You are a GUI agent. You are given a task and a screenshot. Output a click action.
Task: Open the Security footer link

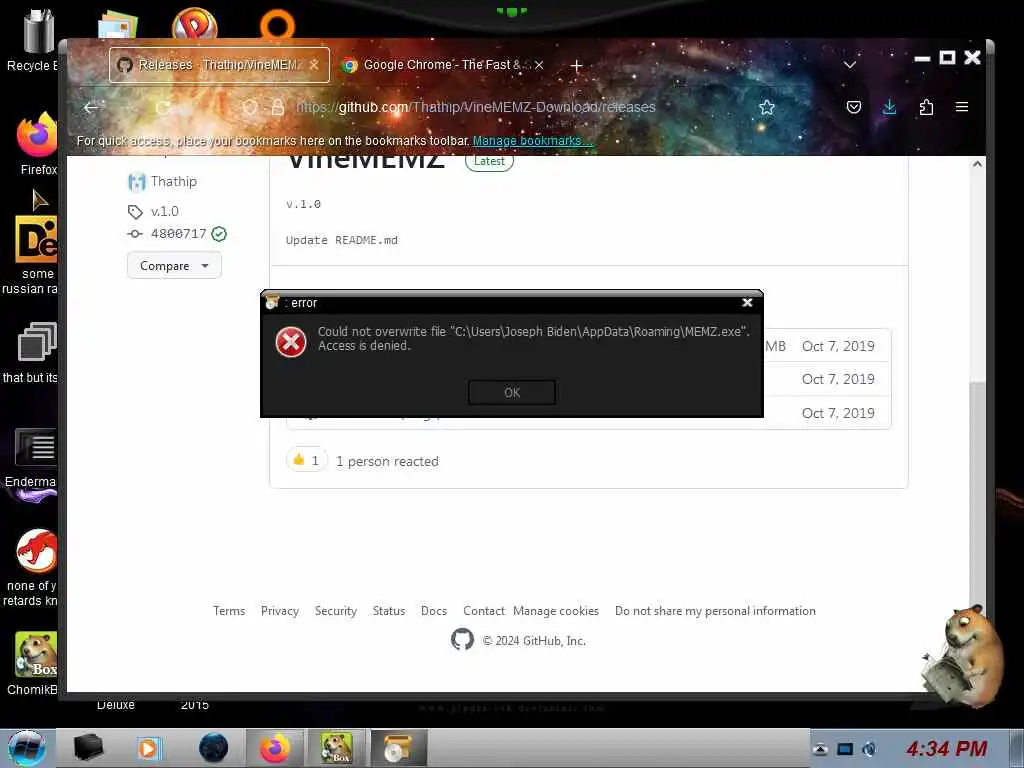[x=336, y=611]
